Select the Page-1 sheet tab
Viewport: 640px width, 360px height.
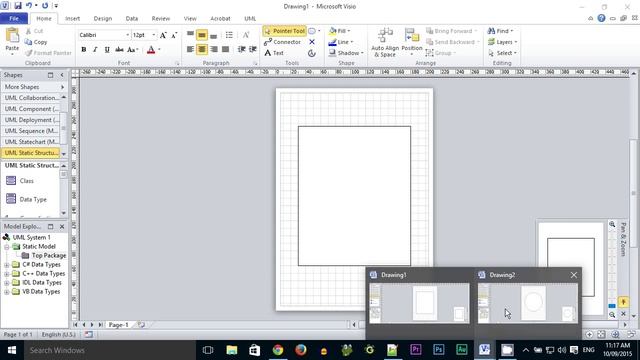118,325
